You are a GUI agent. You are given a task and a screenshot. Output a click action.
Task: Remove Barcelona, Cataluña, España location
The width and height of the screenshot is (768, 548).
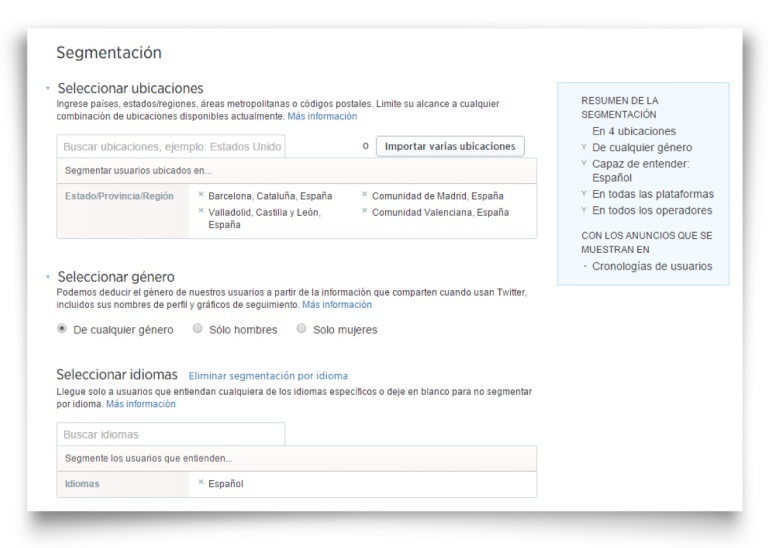pos(201,194)
